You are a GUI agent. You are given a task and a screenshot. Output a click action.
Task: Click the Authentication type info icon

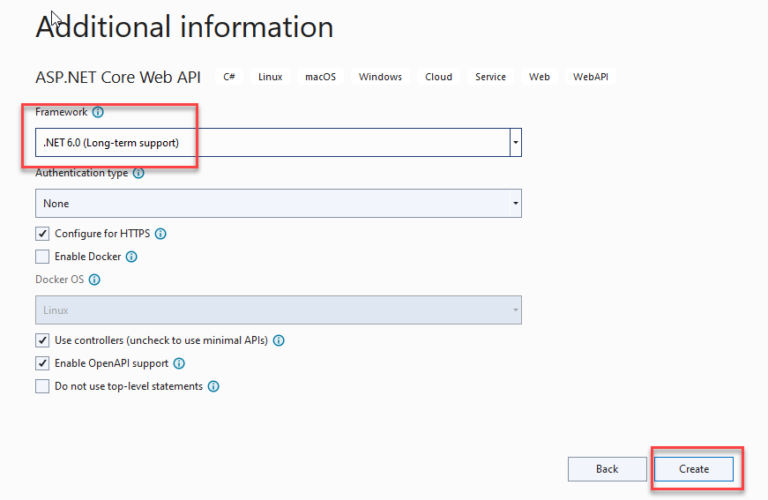pos(139,173)
